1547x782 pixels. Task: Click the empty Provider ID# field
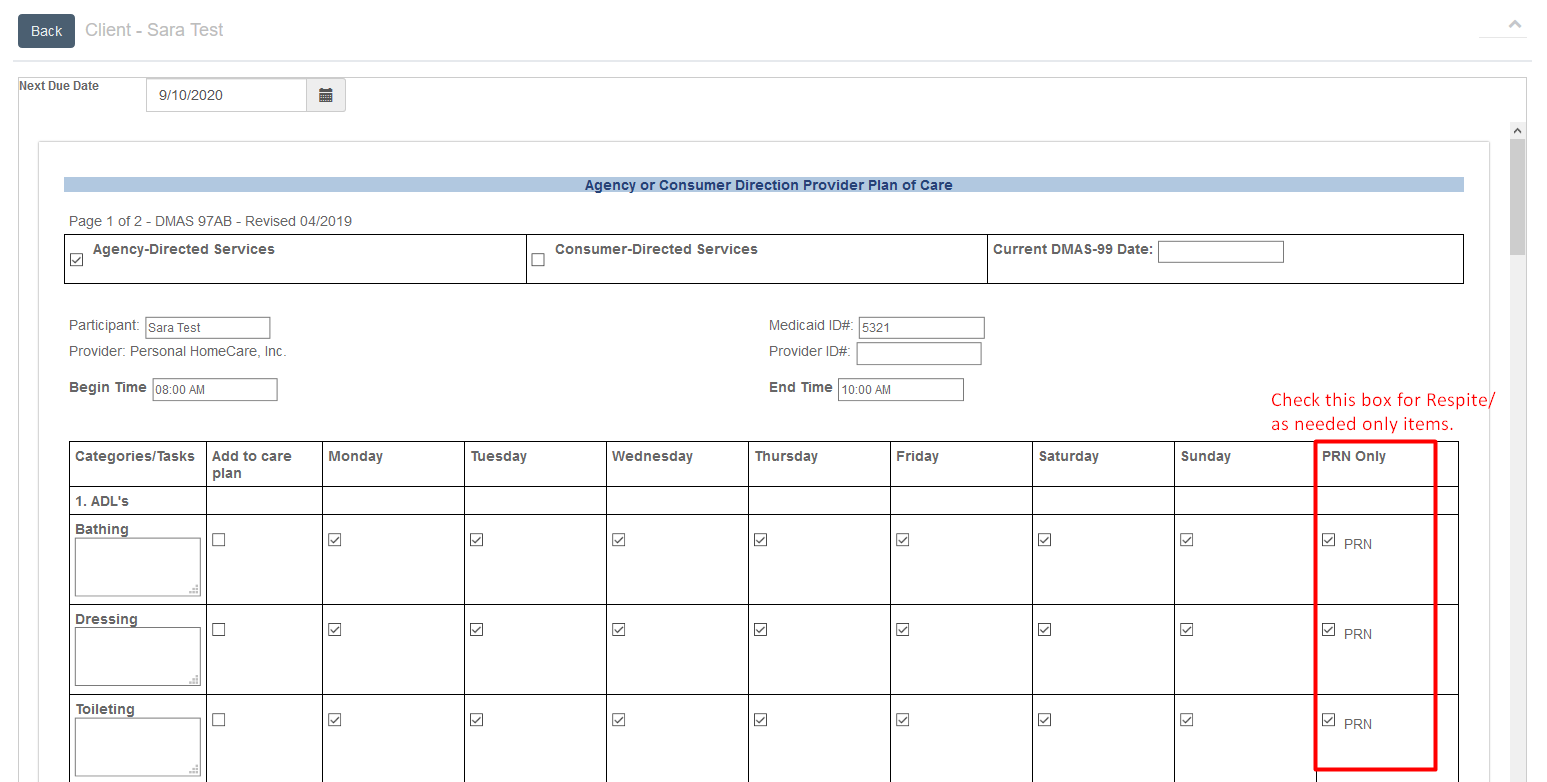918,353
